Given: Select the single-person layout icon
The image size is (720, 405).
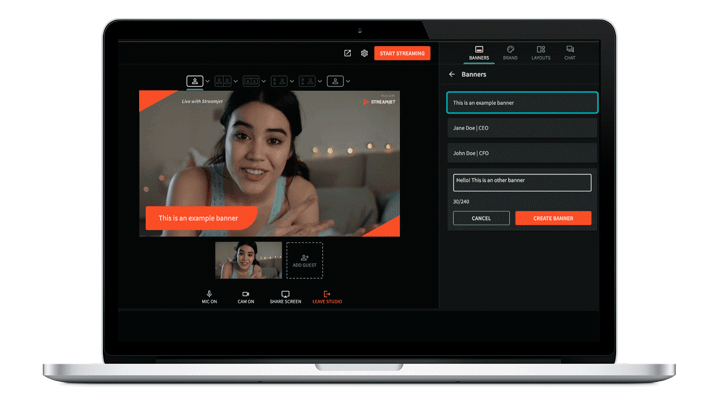Looking at the screenshot, I should click(x=195, y=81).
